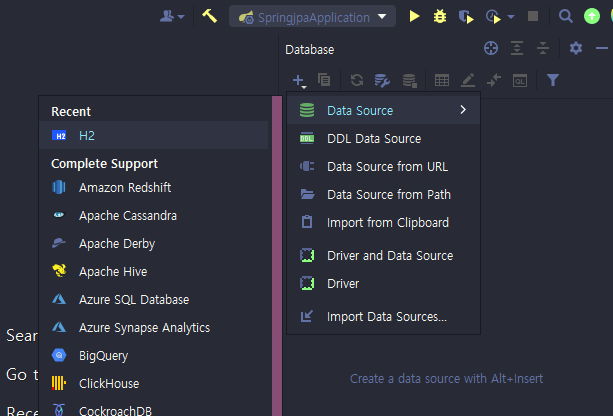The width and height of the screenshot is (613, 416).
Task: Click the Deactivate data source icon
Action: point(410,81)
